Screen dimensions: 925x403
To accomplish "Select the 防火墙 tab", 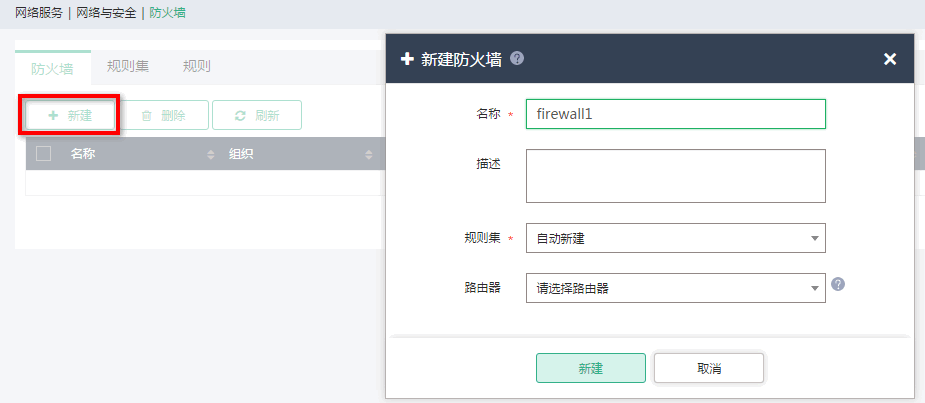I will tap(52, 68).
